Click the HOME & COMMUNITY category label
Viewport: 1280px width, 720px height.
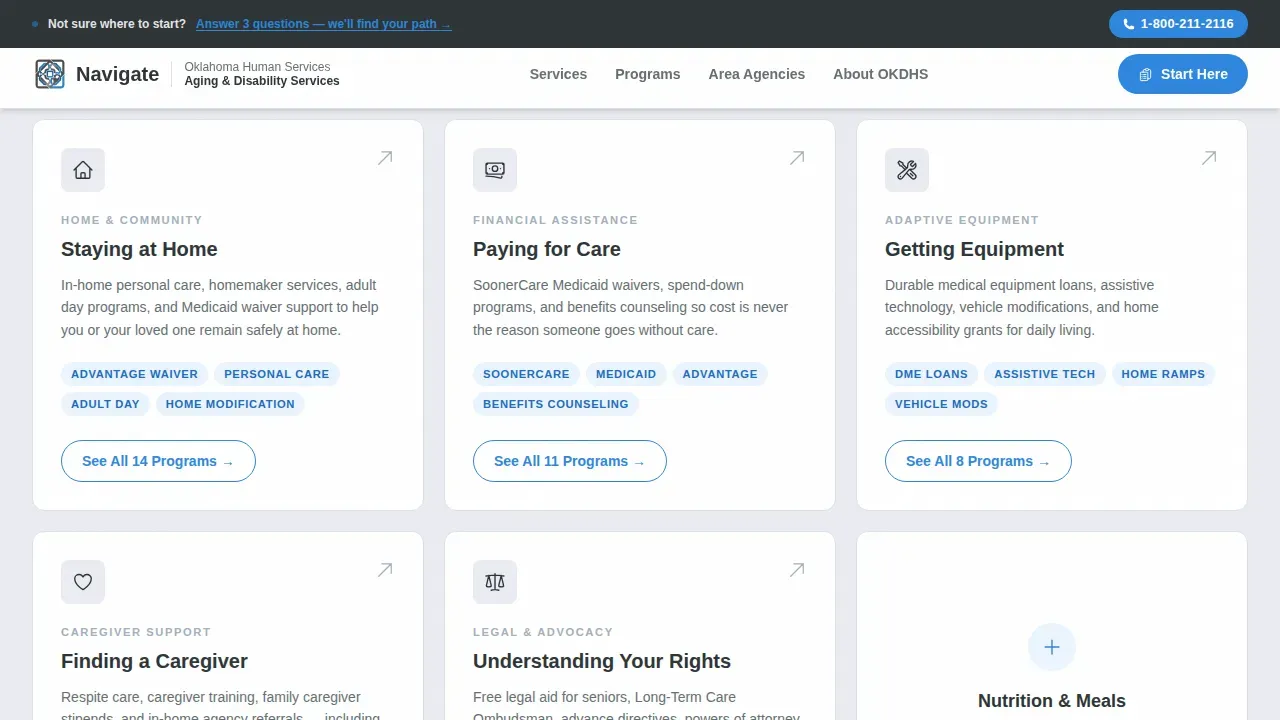[x=132, y=220]
